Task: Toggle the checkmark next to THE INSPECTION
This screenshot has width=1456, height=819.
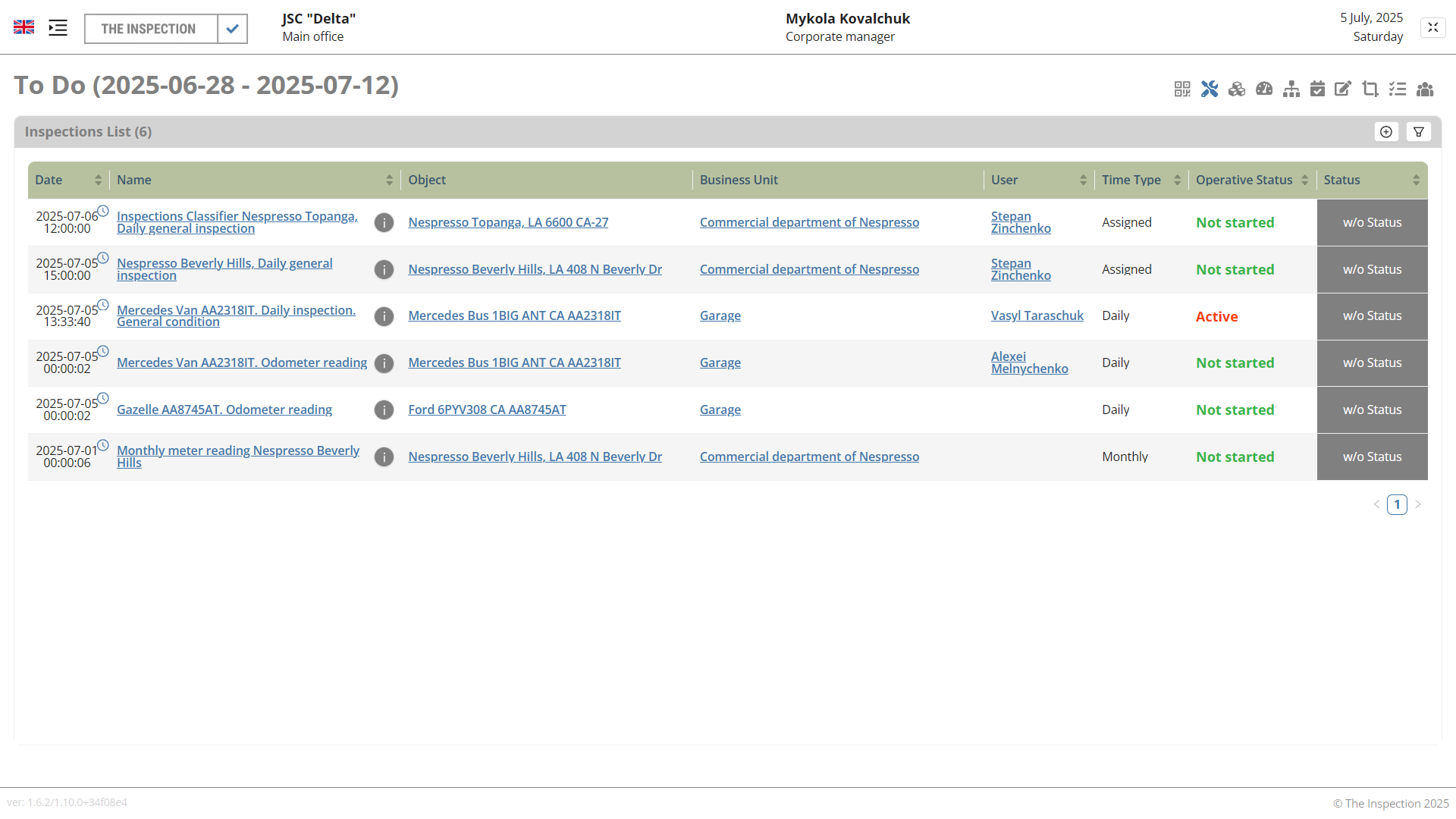Action: click(233, 29)
